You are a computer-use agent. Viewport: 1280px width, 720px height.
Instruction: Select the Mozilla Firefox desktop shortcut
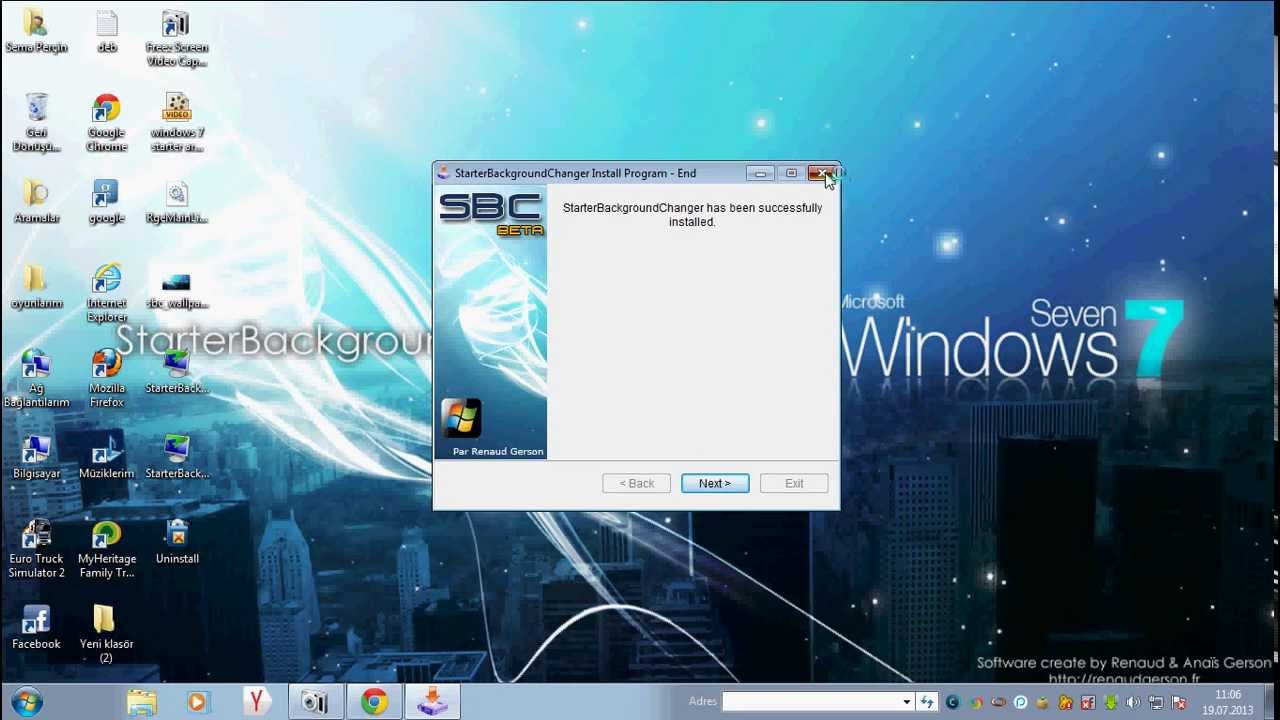106,380
